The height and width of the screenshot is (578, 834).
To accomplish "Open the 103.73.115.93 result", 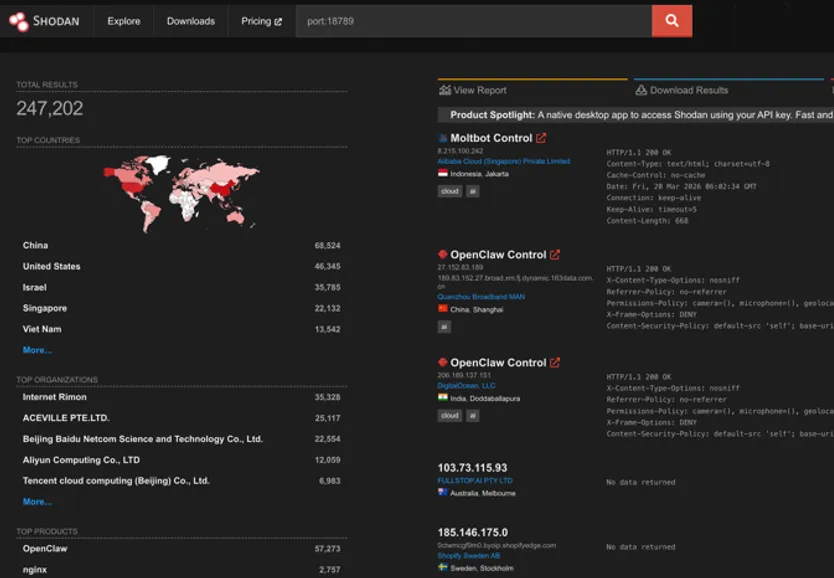I will tap(472, 468).
